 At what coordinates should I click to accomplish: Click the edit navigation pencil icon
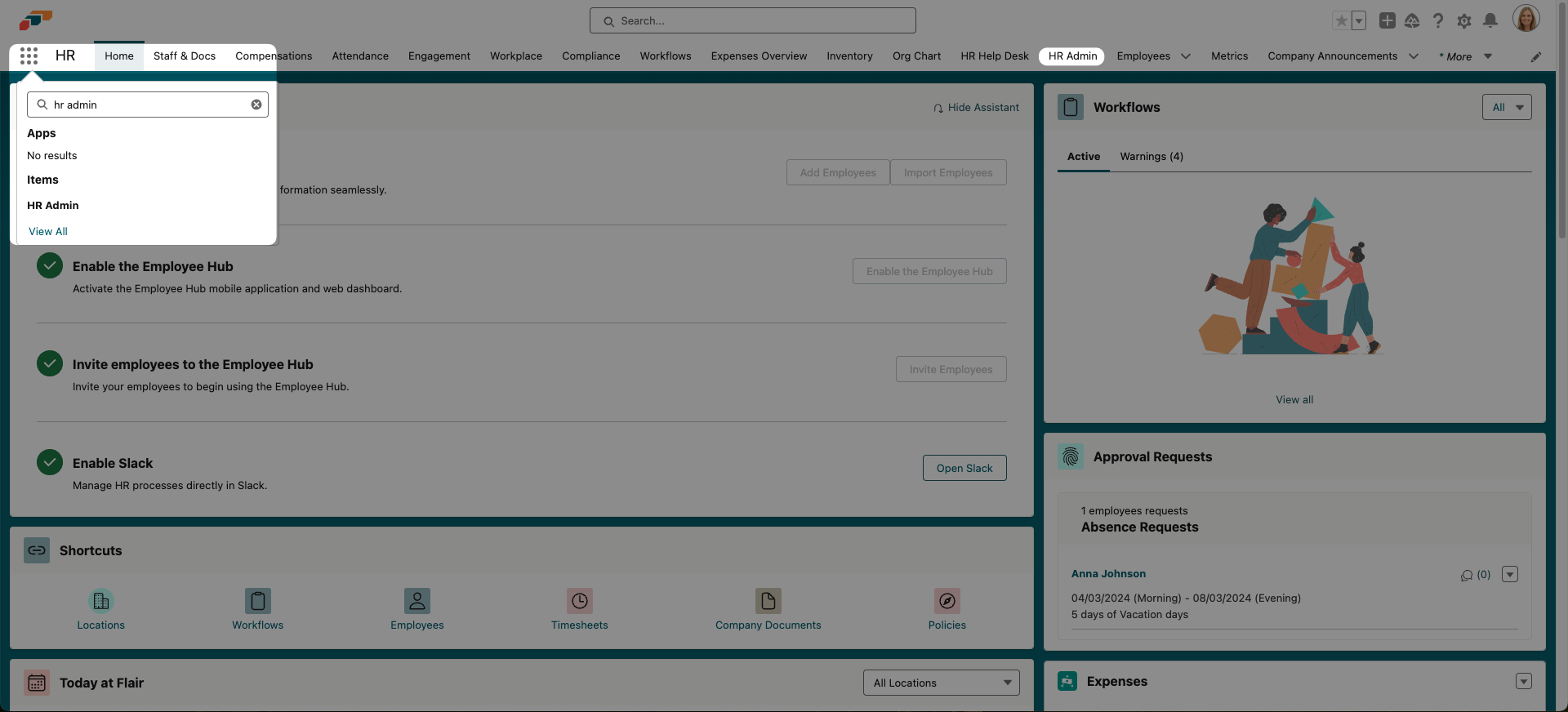(x=1535, y=56)
